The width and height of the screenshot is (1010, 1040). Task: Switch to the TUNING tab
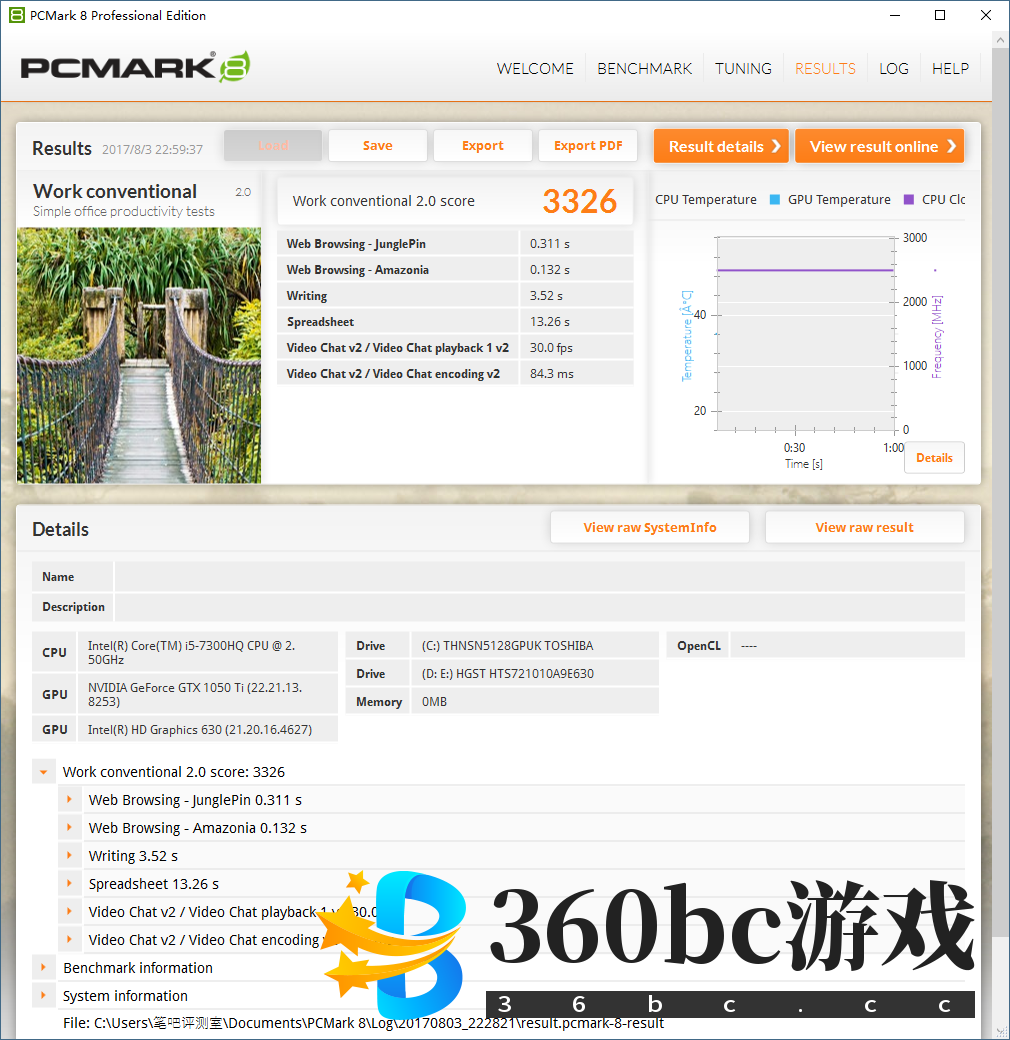(x=743, y=69)
